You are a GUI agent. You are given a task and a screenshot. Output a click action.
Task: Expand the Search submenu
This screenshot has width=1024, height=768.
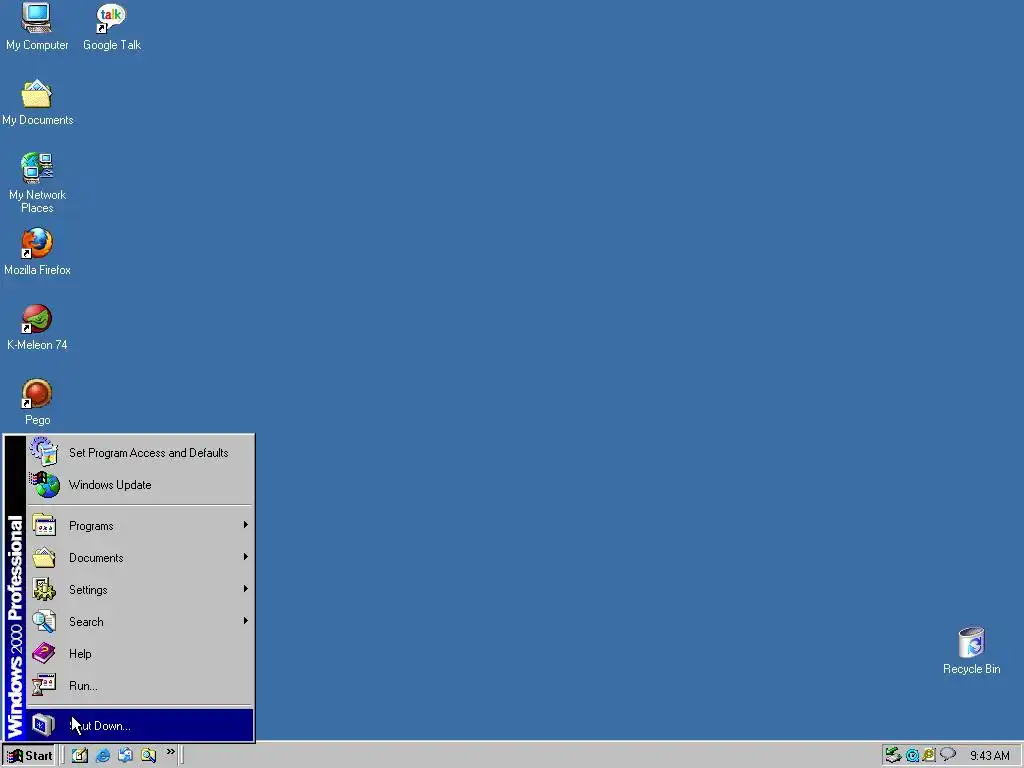point(140,622)
